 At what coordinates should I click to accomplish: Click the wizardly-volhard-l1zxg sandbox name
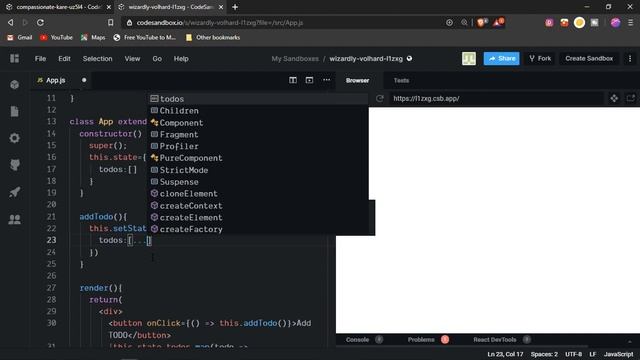(366, 59)
